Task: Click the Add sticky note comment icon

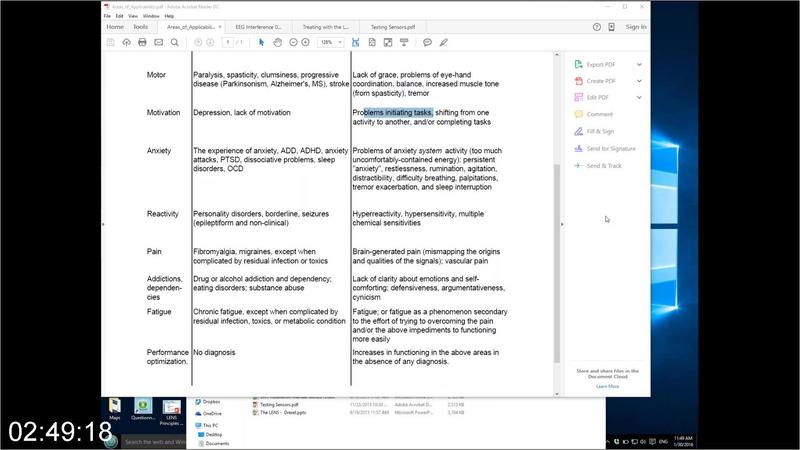Action: (x=428, y=42)
